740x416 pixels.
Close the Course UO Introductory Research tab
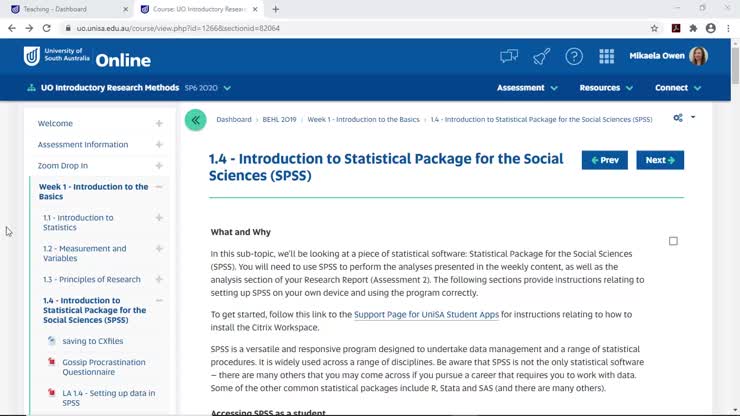click(255, 9)
